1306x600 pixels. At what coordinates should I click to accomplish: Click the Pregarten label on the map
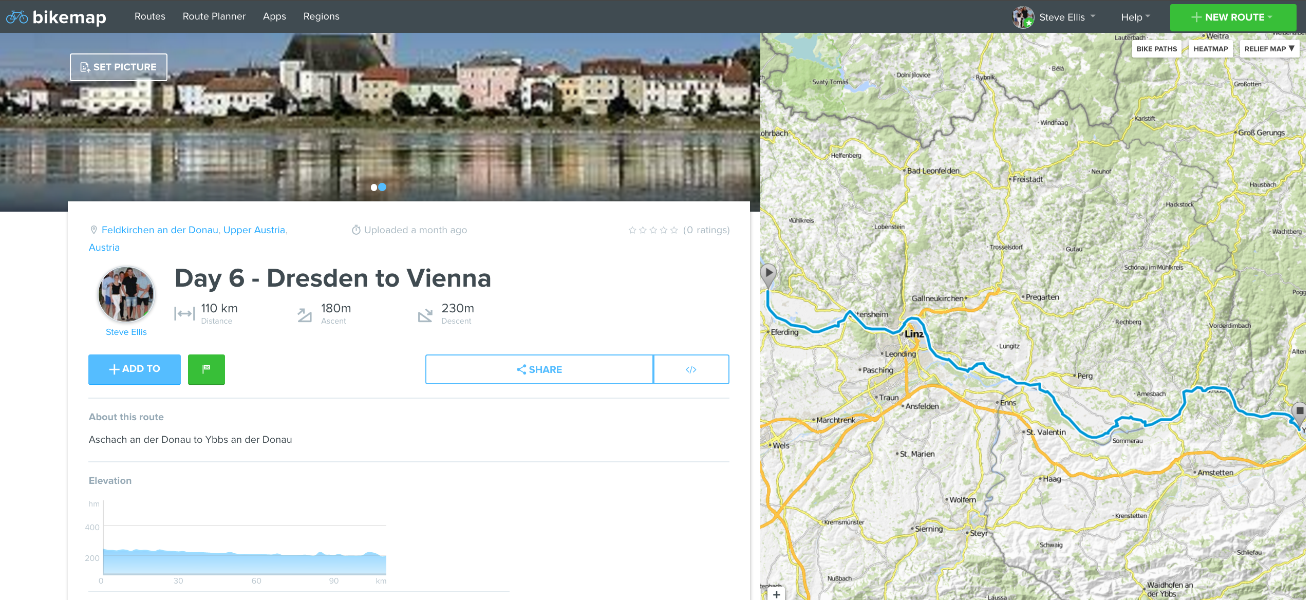point(1042,297)
